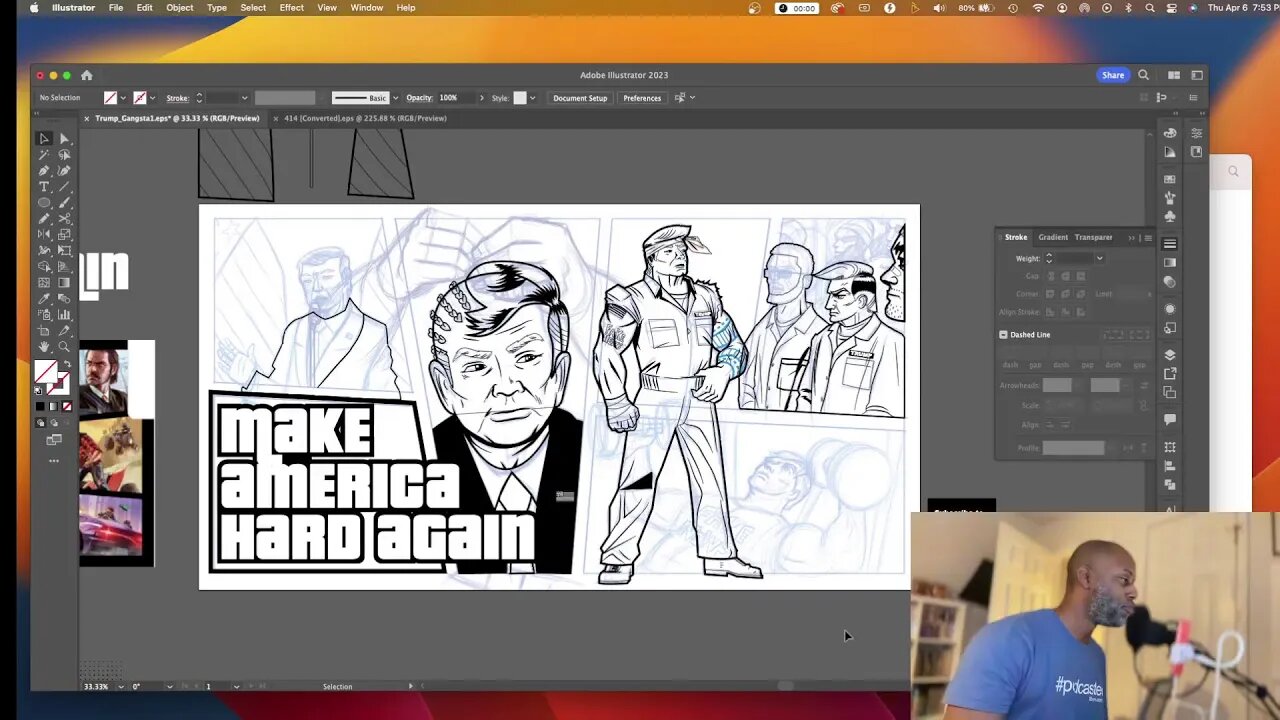1280x720 pixels.
Task: Reset default fill and stroke
Action: [x=38, y=391]
